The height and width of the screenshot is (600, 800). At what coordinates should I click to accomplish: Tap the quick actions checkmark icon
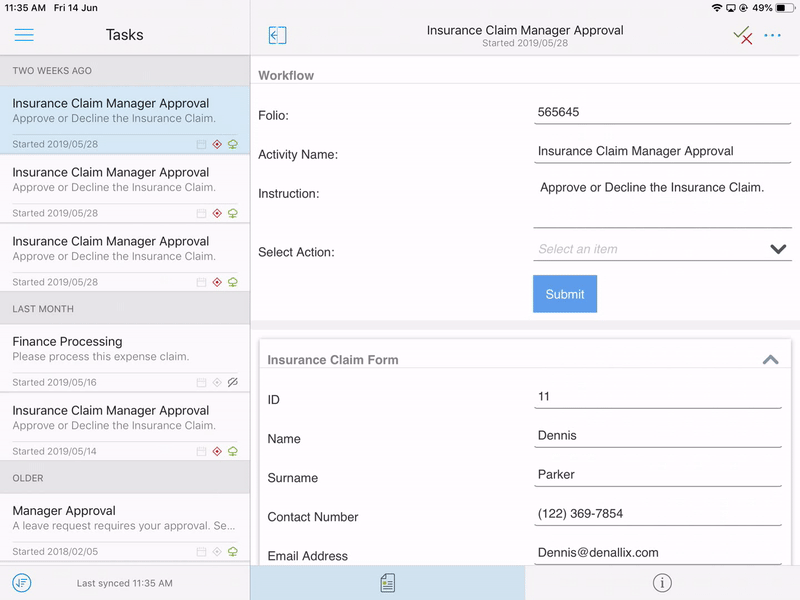(742, 35)
